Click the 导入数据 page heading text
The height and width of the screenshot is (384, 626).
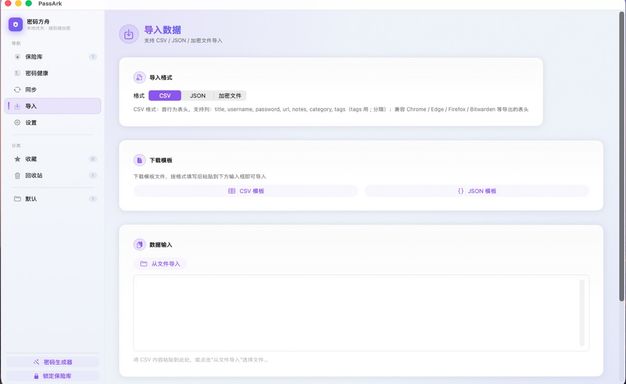pos(162,30)
